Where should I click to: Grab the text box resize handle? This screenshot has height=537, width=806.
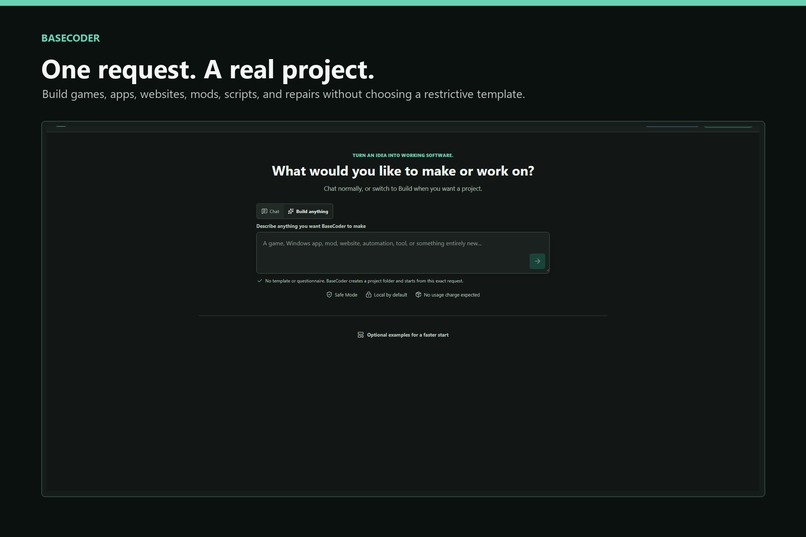(x=547, y=270)
